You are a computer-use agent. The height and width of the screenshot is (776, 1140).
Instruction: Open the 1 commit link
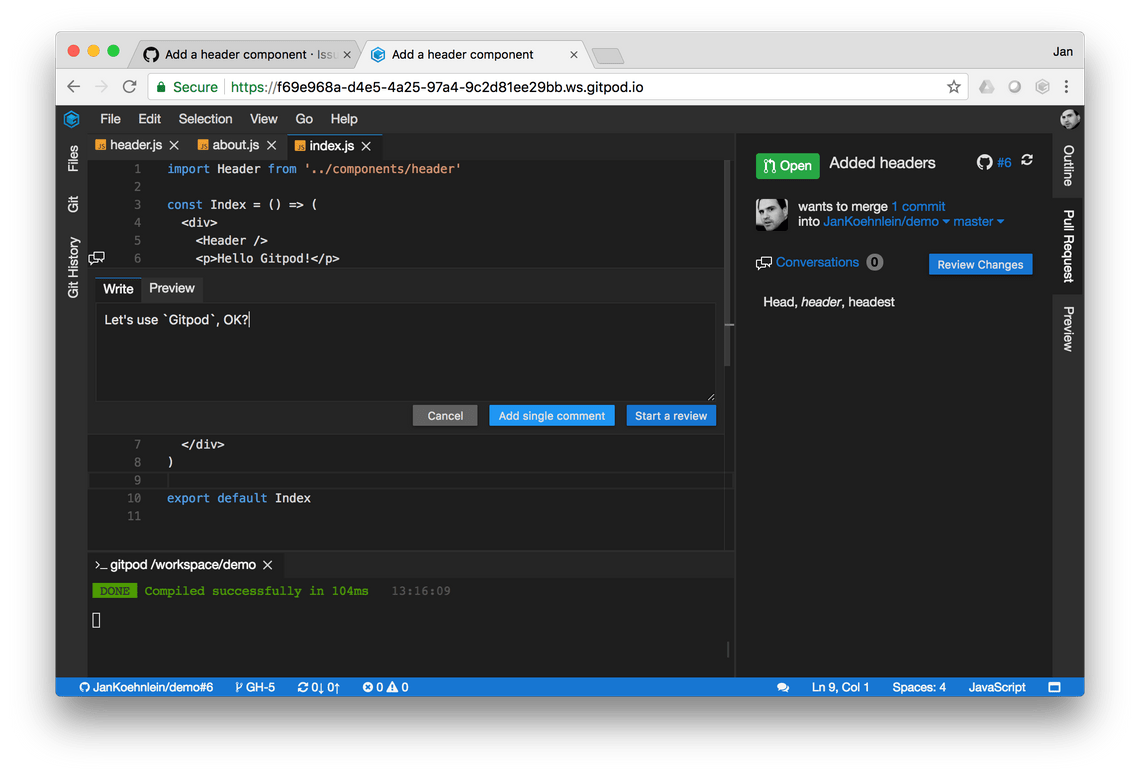tap(918, 207)
